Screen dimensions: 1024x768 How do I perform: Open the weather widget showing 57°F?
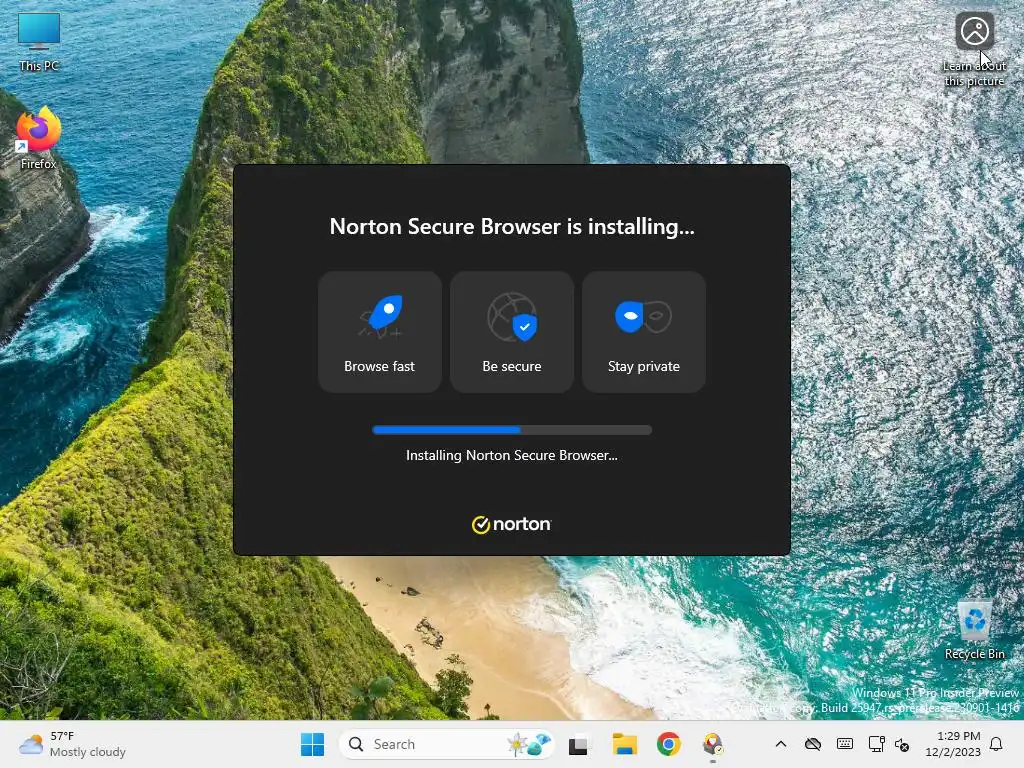click(x=72, y=744)
